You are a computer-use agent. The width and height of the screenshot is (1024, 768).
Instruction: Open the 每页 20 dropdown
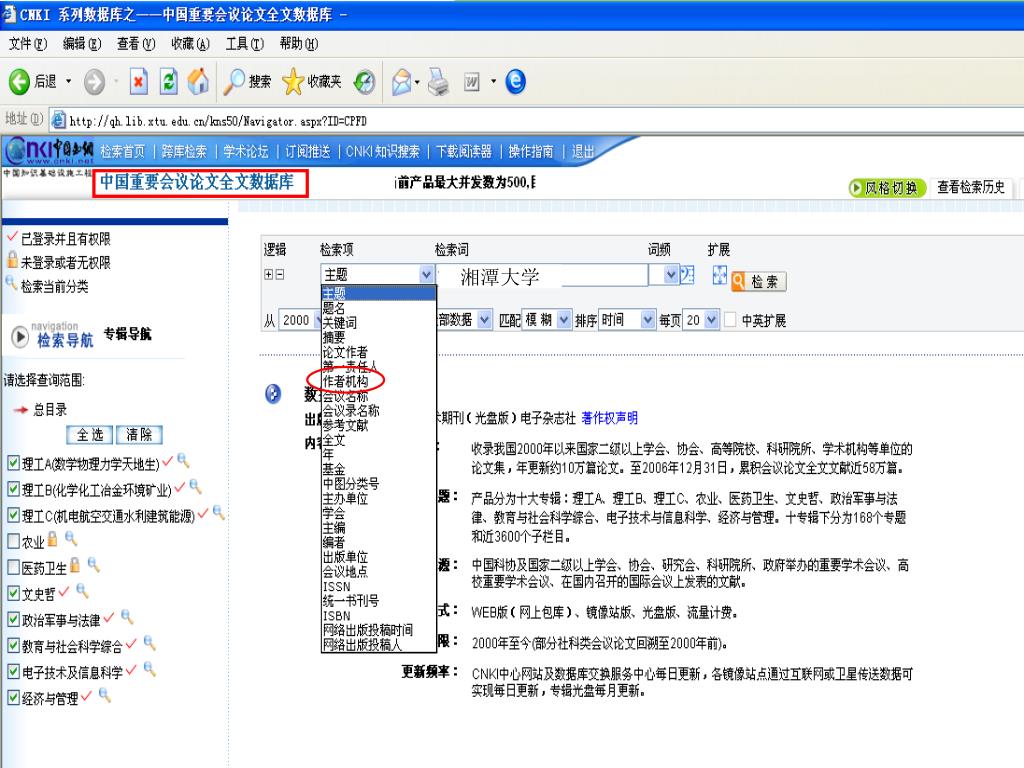pyautogui.click(x=712, y=320)
